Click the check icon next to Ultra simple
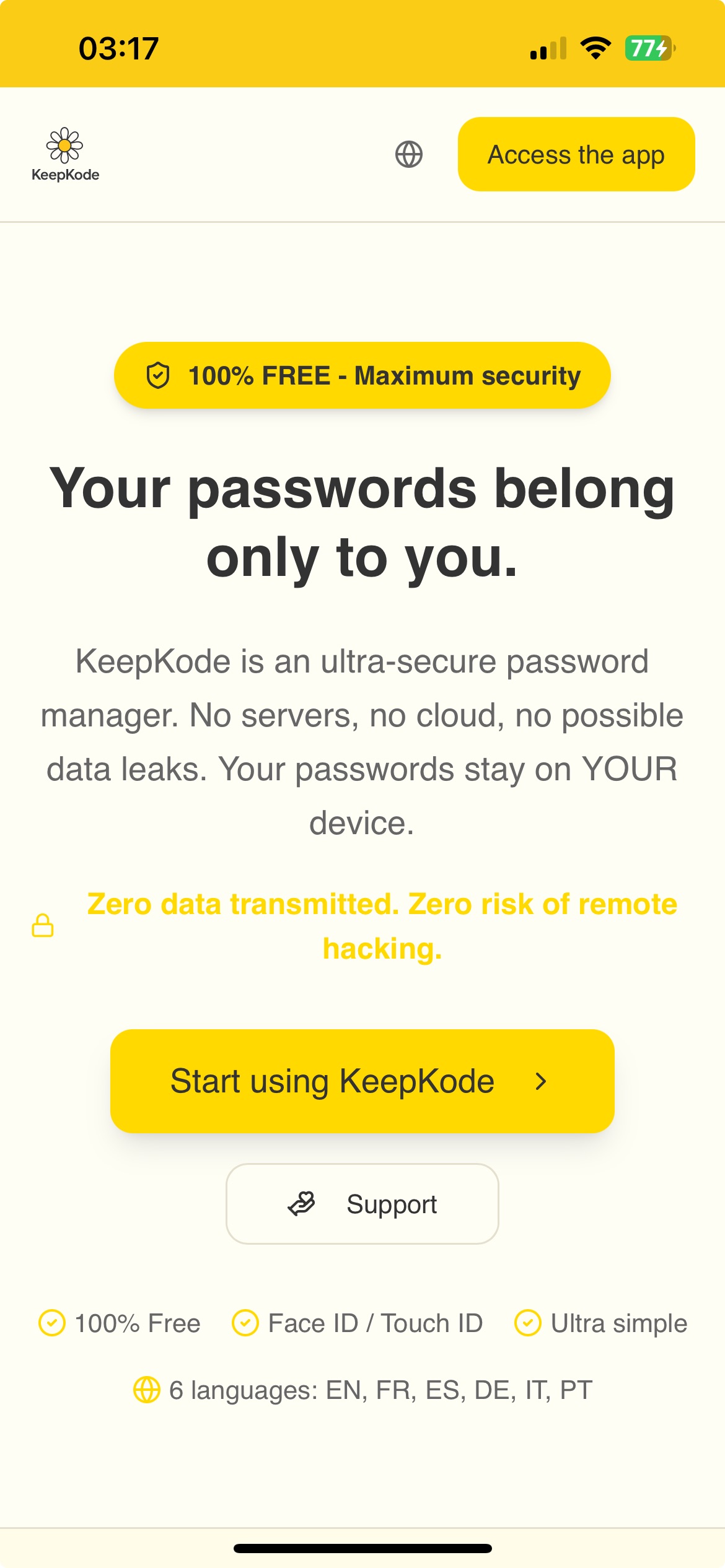This screenshot has height=1568, width=725. (527, 1323)
